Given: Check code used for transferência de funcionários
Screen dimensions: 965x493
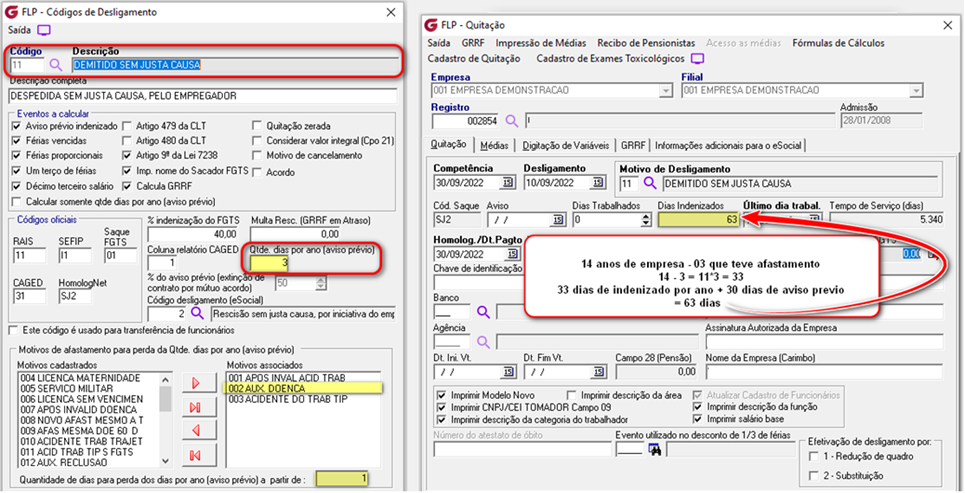Looking at the screenshot, I should 13,331.
